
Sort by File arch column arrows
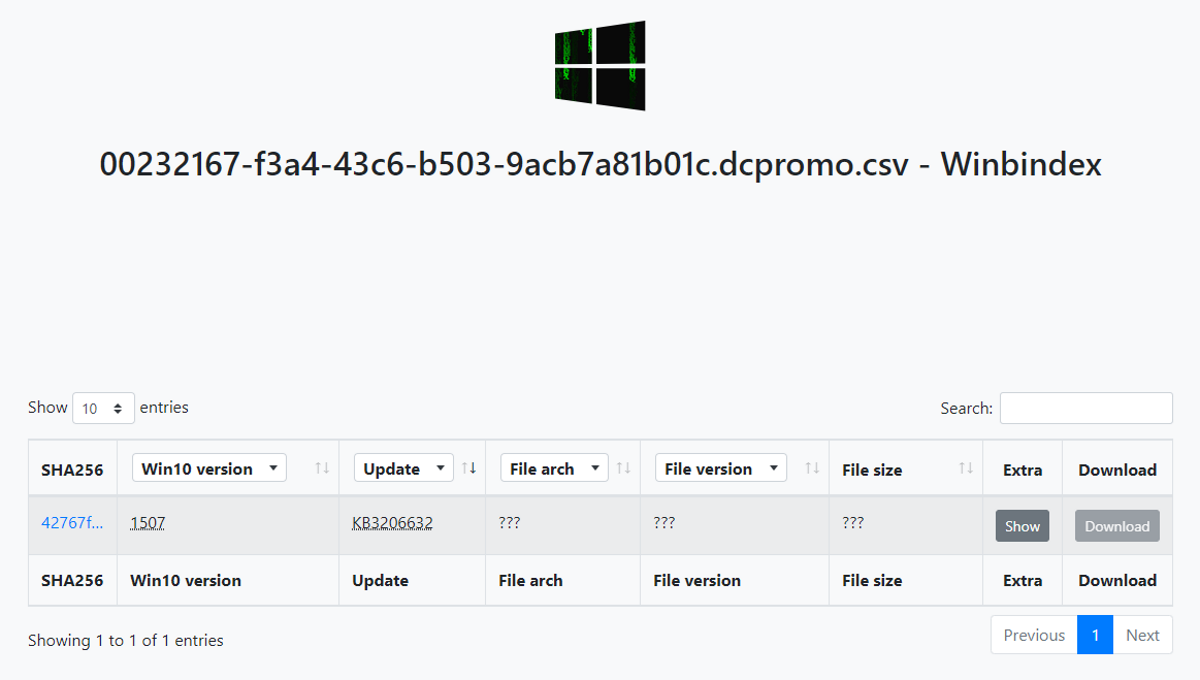point(623,468)
